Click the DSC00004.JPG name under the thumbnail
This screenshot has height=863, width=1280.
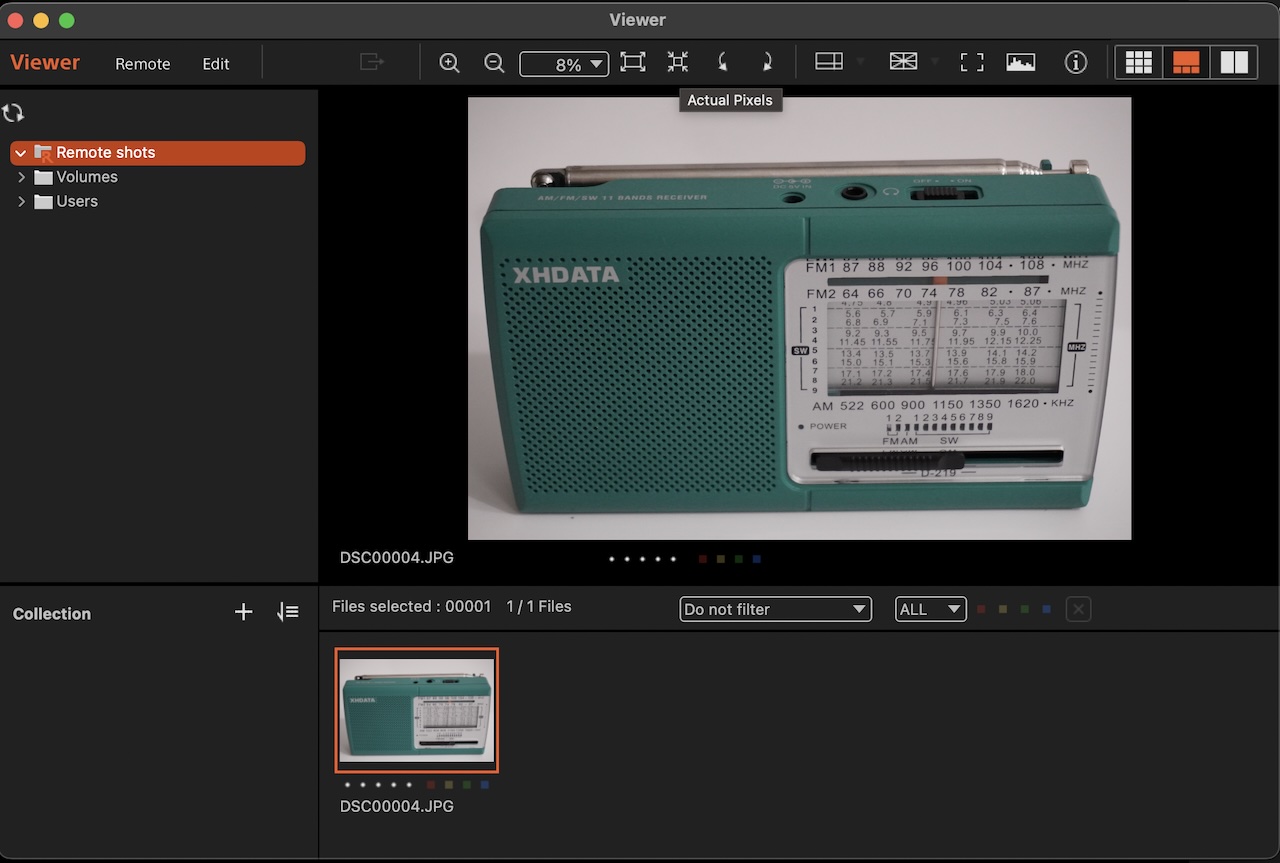pos(397,806)
